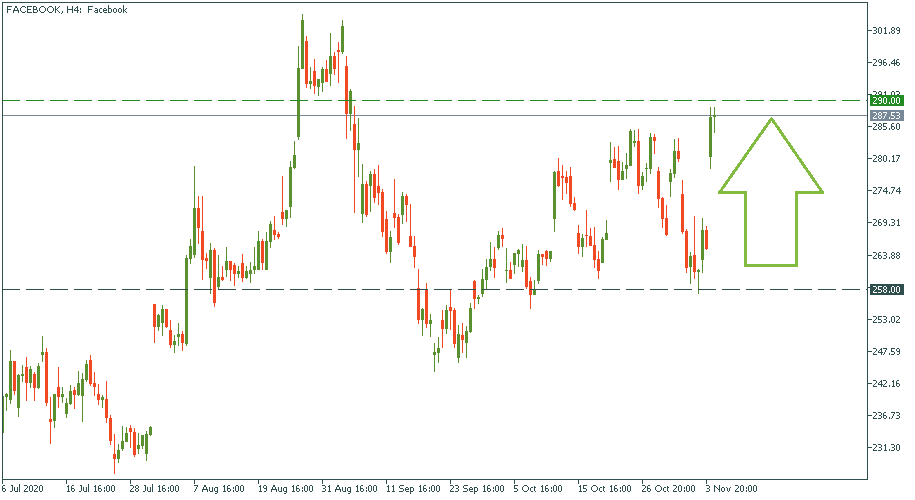Image resolution: width=915 pixels, height=500 pixels.
Task: Click the black 258.00 price level tag
Action: point(887,289)
